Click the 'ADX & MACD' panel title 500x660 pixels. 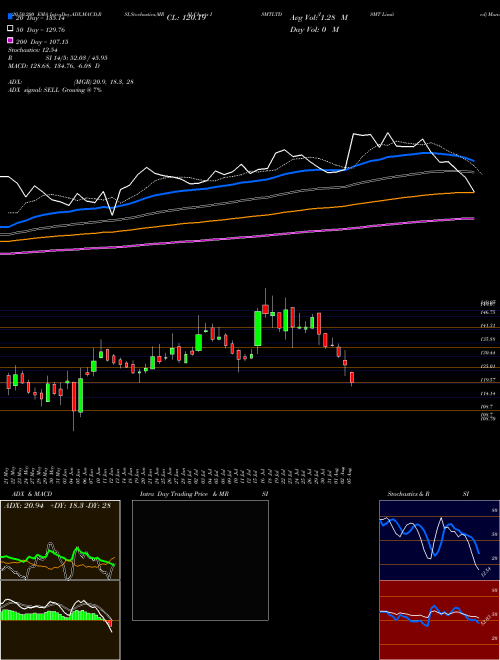coord(32,494)
